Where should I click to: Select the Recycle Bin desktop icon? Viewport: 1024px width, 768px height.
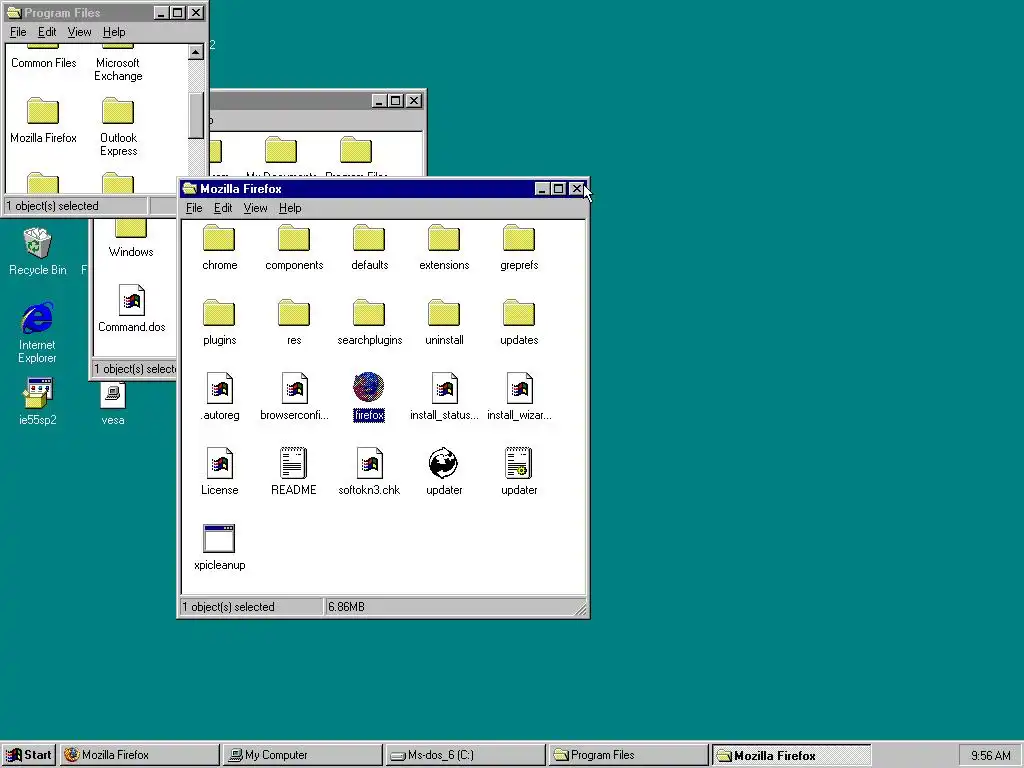coord(37,244)
